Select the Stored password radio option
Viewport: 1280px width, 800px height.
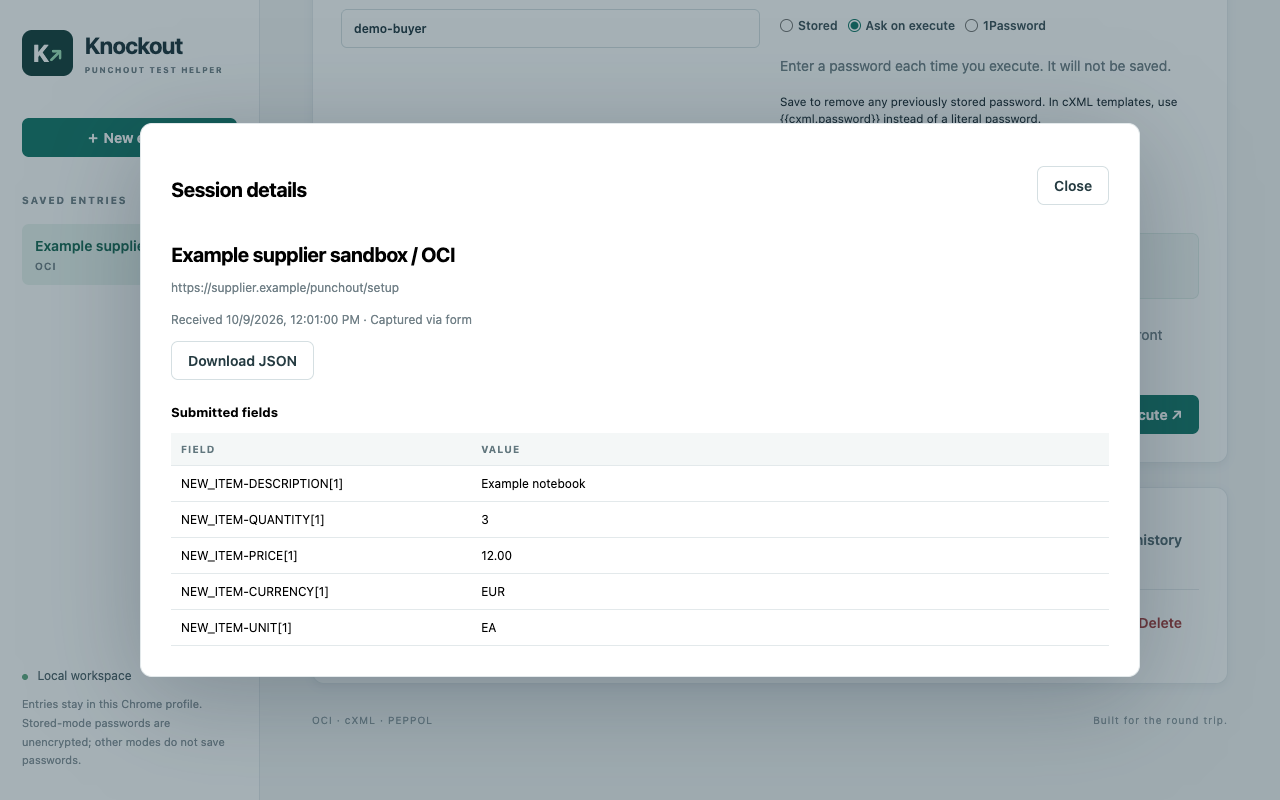(786, 26)
